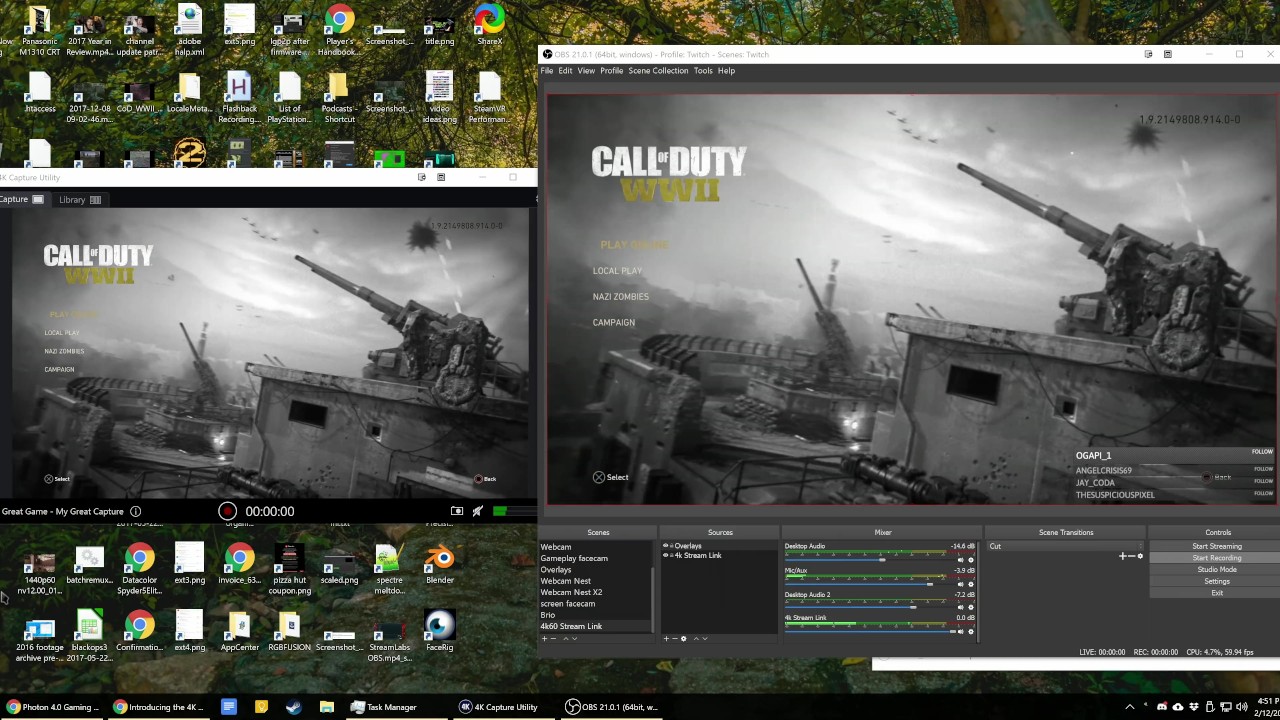Switch to the Library tab
Viewport: 1280px width, 720px height.
point(79,199)
